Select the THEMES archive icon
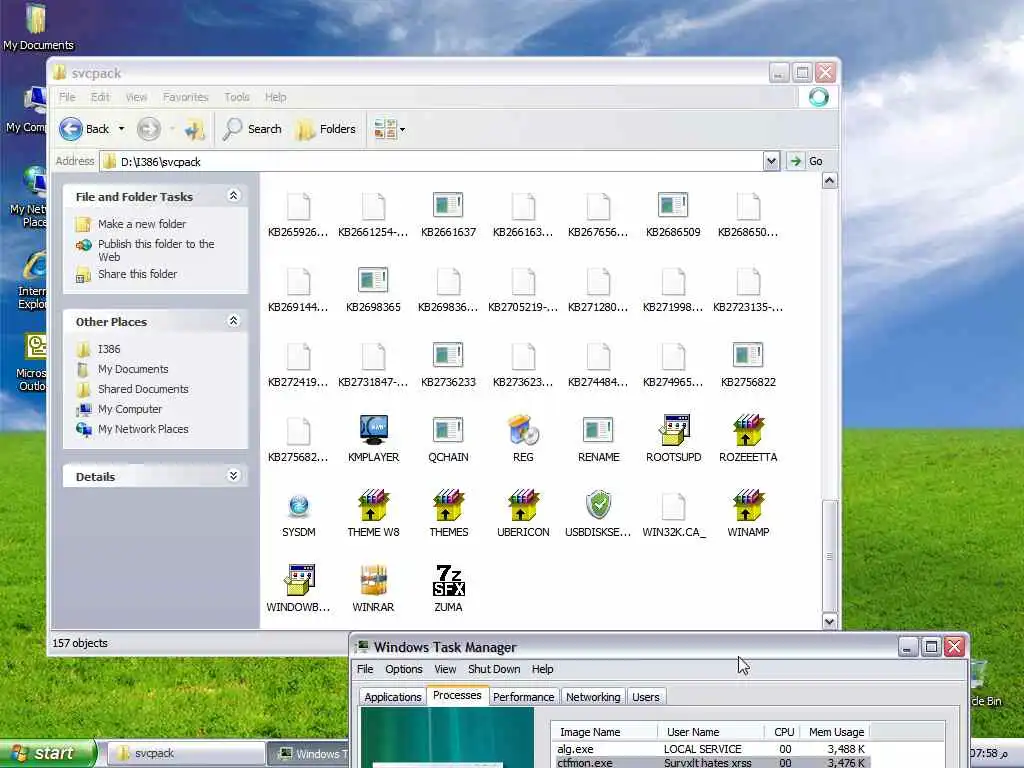This screenshot has width=1024, height=768. coord(449,505)
